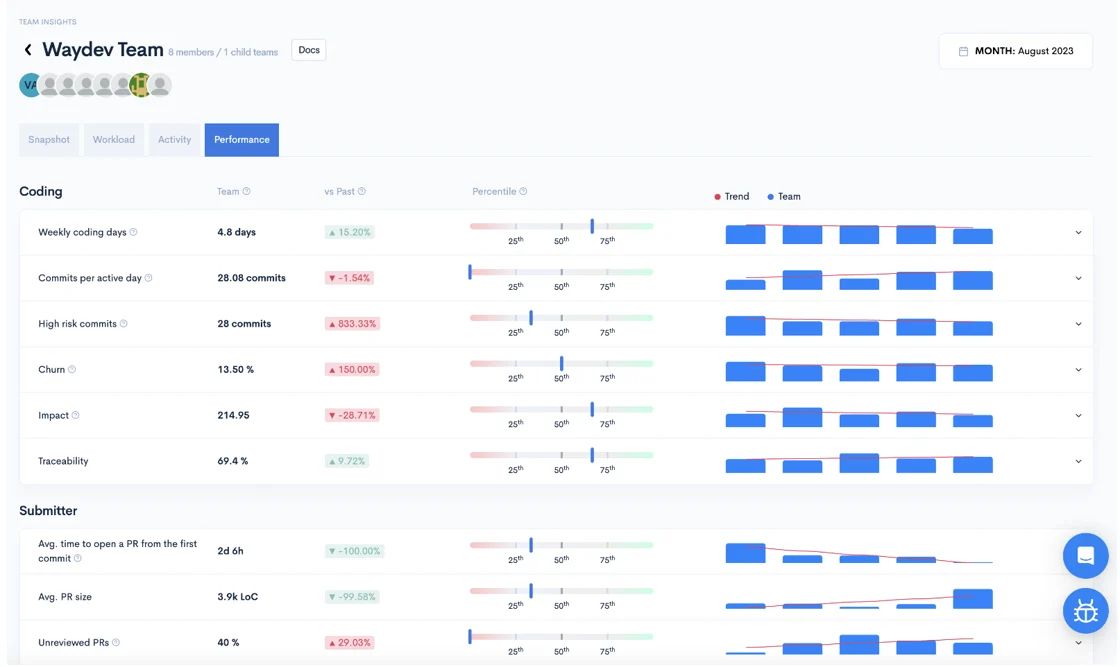Click the "-100.00%" change badge
This screenshot has width=1120, height=667.
(354, 551)
